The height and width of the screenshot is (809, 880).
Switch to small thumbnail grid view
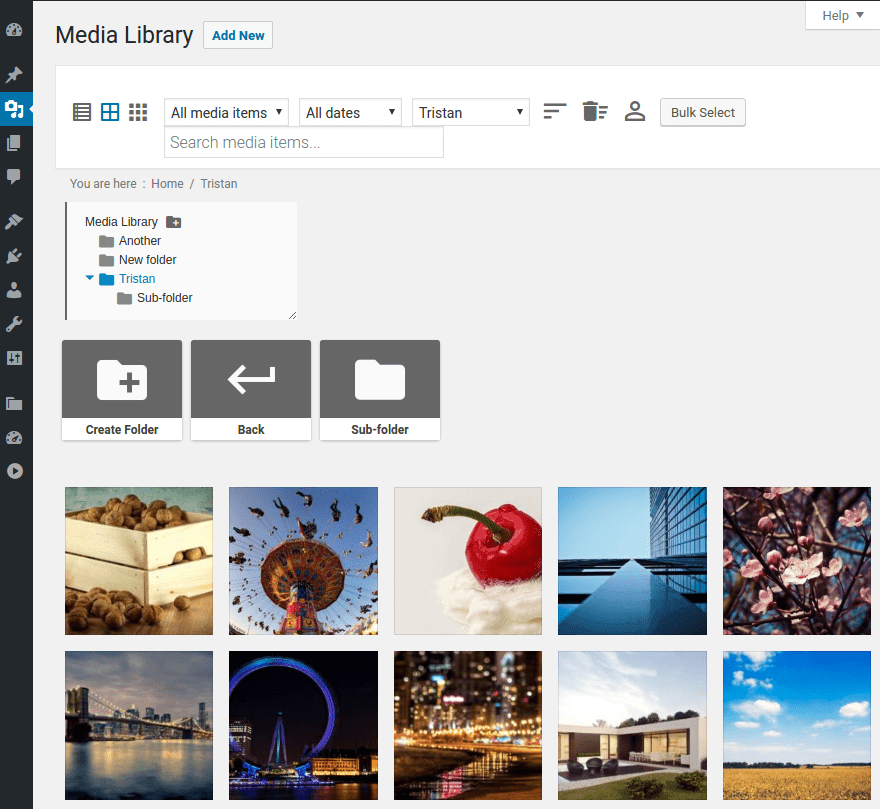click(138, 112)
